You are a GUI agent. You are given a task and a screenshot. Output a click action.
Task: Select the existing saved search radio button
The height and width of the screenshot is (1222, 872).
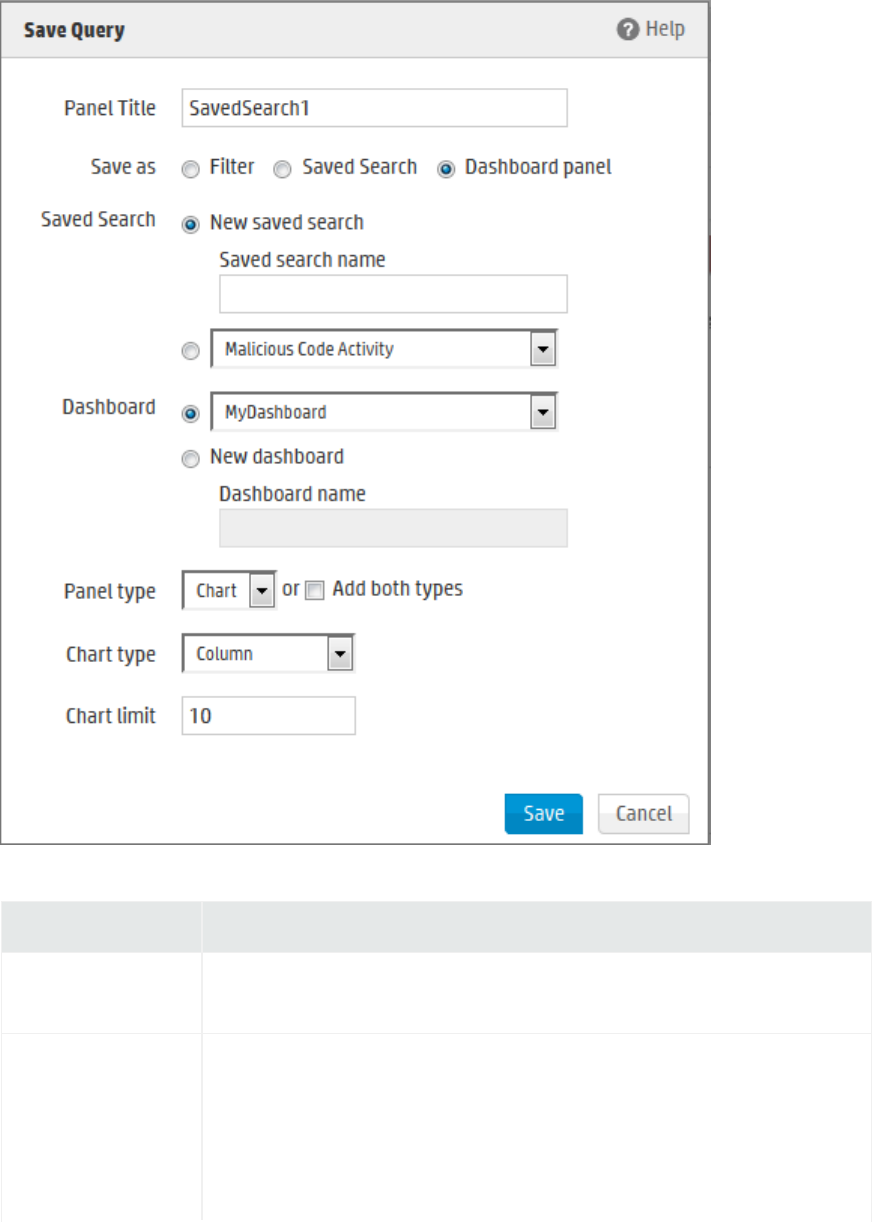(190, 351)
